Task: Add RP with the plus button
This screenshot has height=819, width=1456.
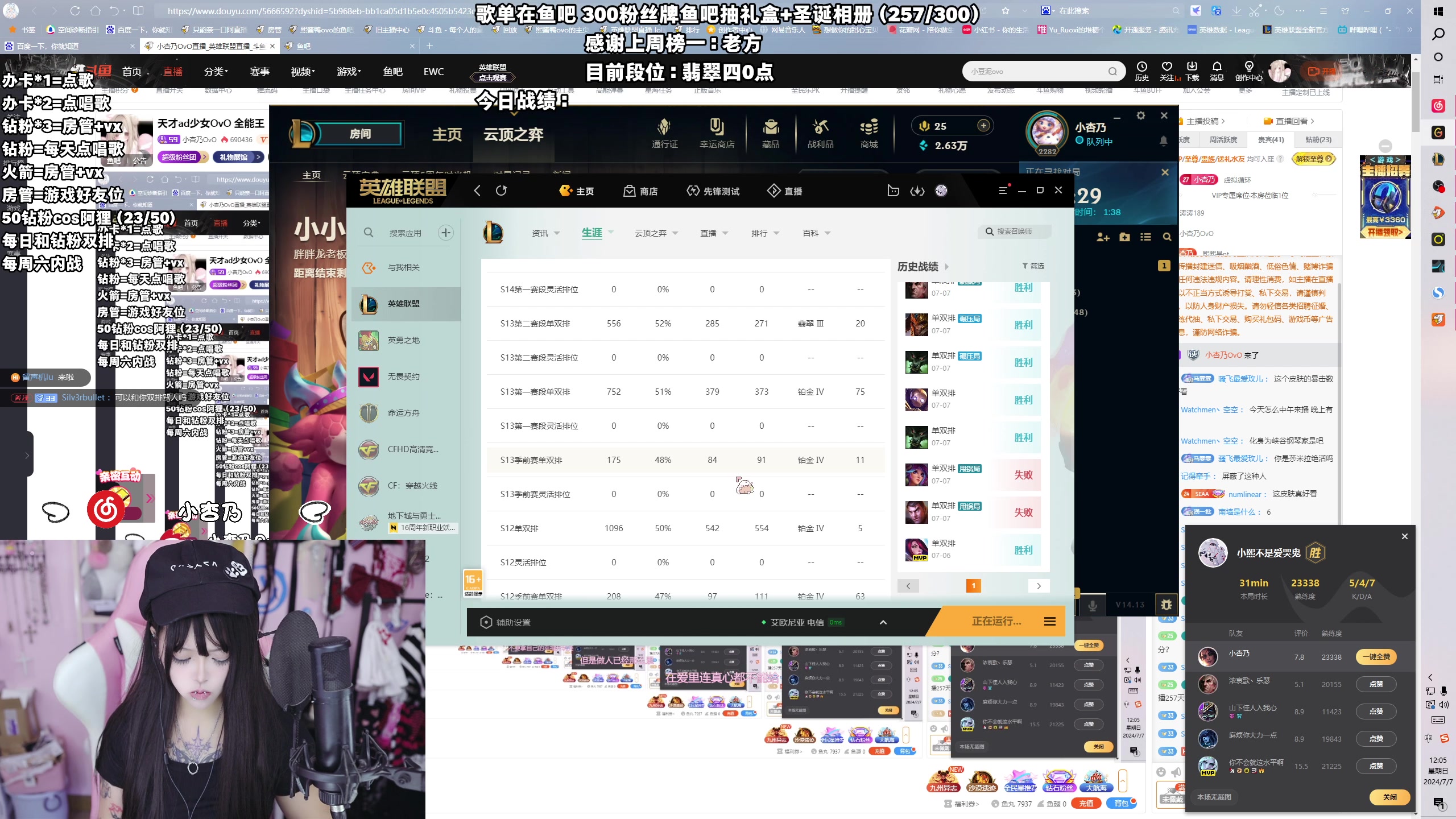Action: [983, 126]
